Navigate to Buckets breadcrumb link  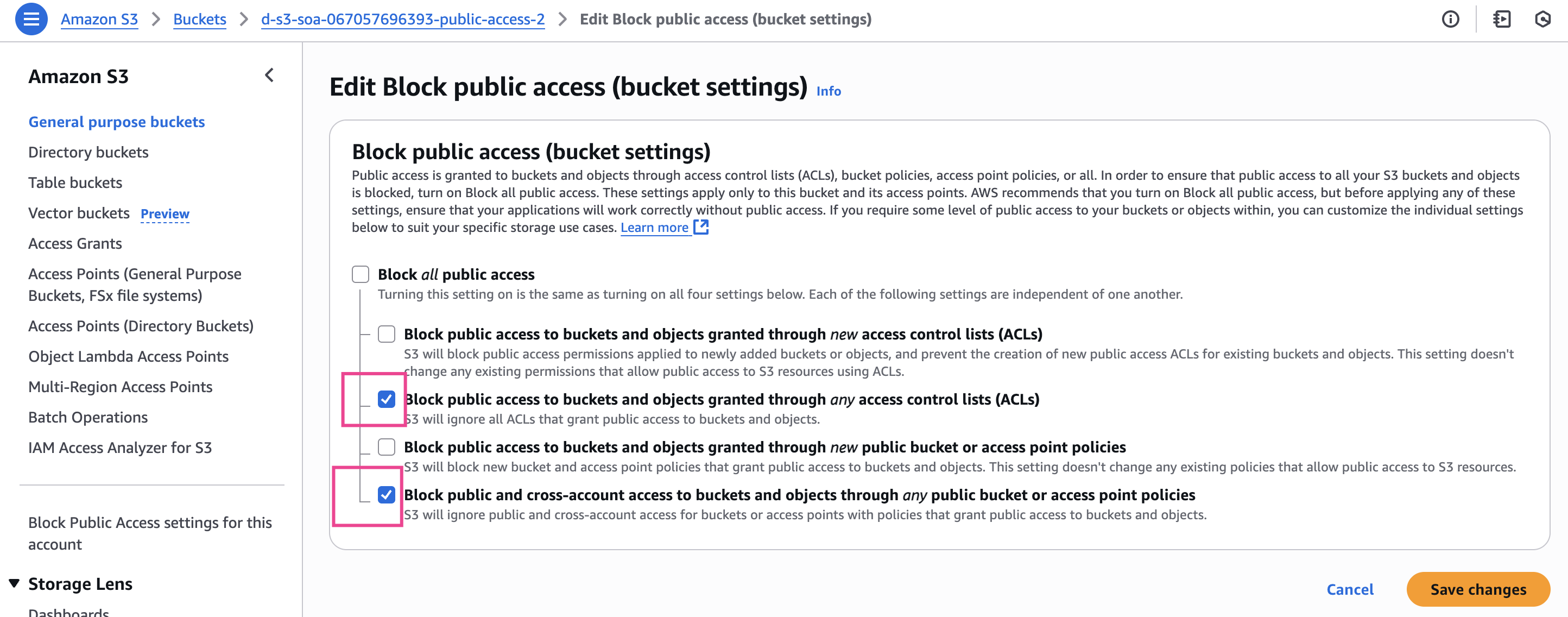pyautogui.click(x=200, y=20)
